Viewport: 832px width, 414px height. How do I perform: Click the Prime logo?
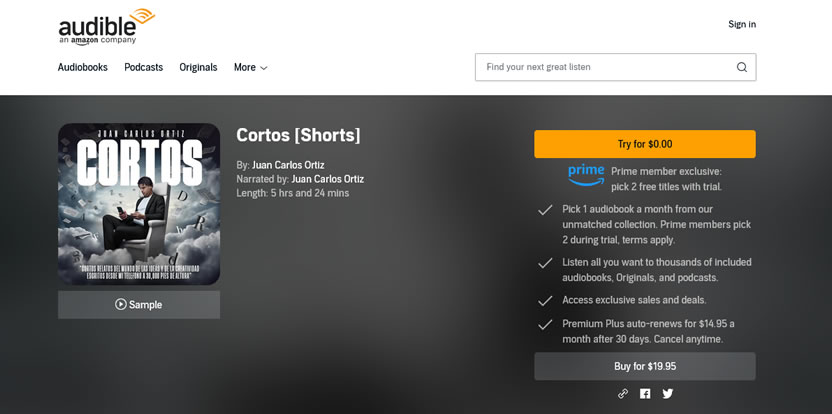[x=586, y=176]
